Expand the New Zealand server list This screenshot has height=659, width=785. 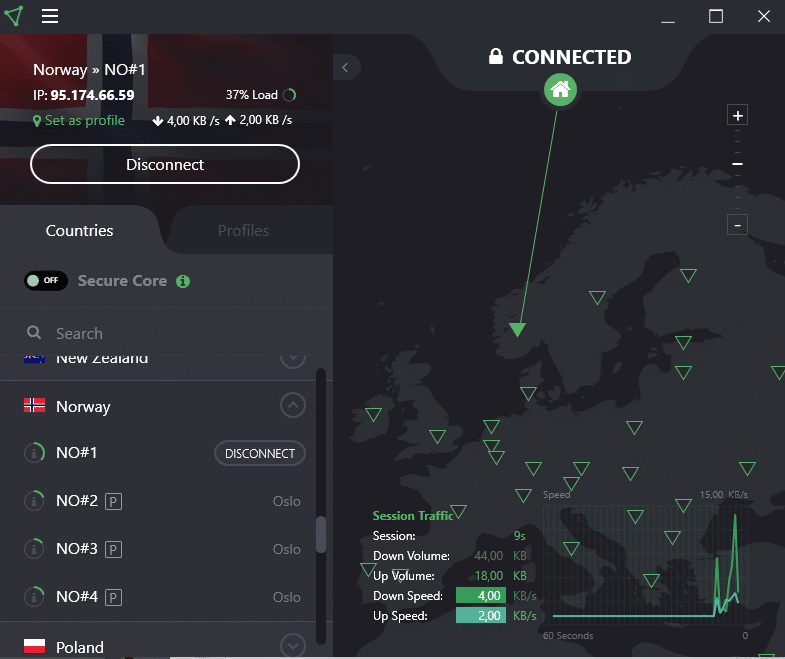[293, 359]
